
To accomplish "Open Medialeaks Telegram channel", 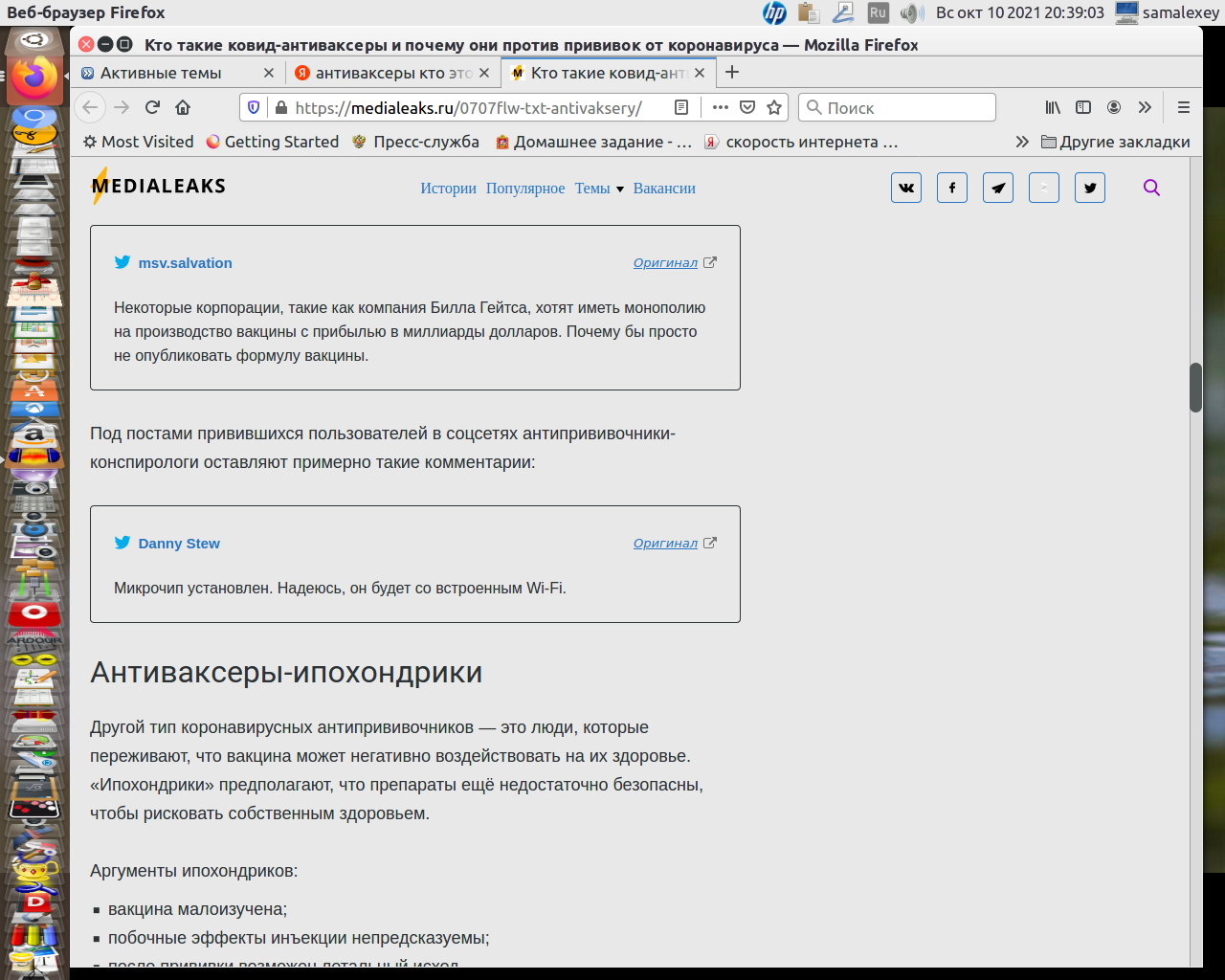I will (998, 188).
